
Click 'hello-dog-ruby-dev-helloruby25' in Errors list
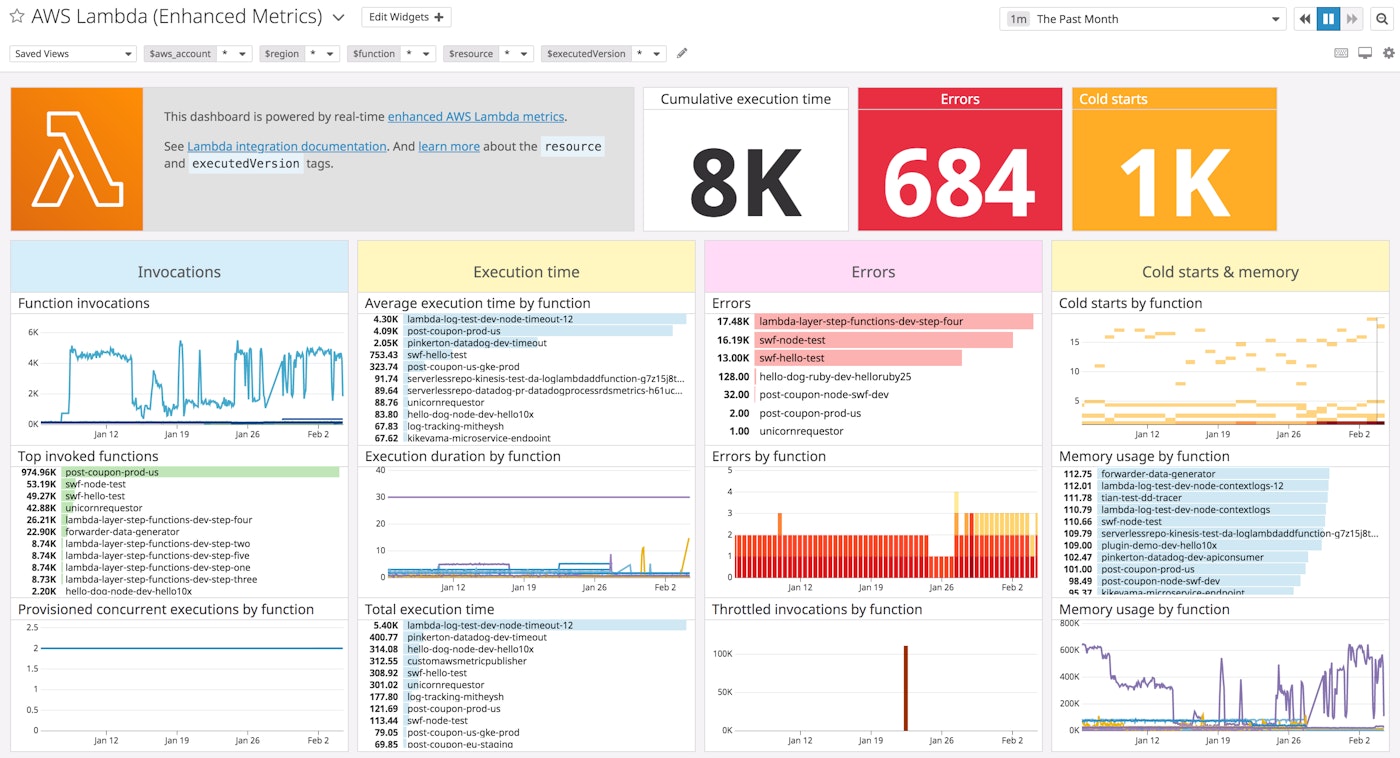coord(835,377)
